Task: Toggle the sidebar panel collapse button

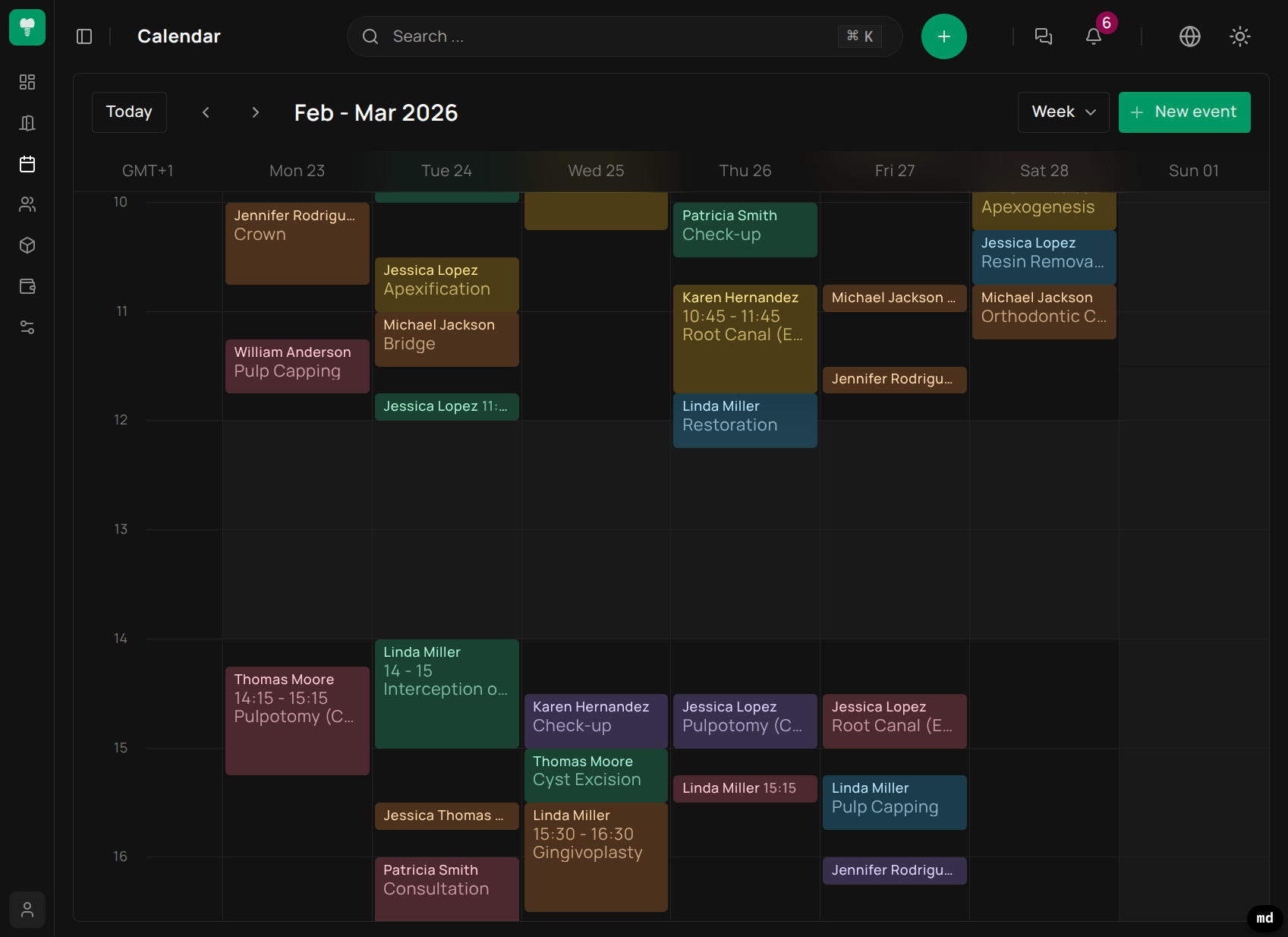Action: click(84, 36)
